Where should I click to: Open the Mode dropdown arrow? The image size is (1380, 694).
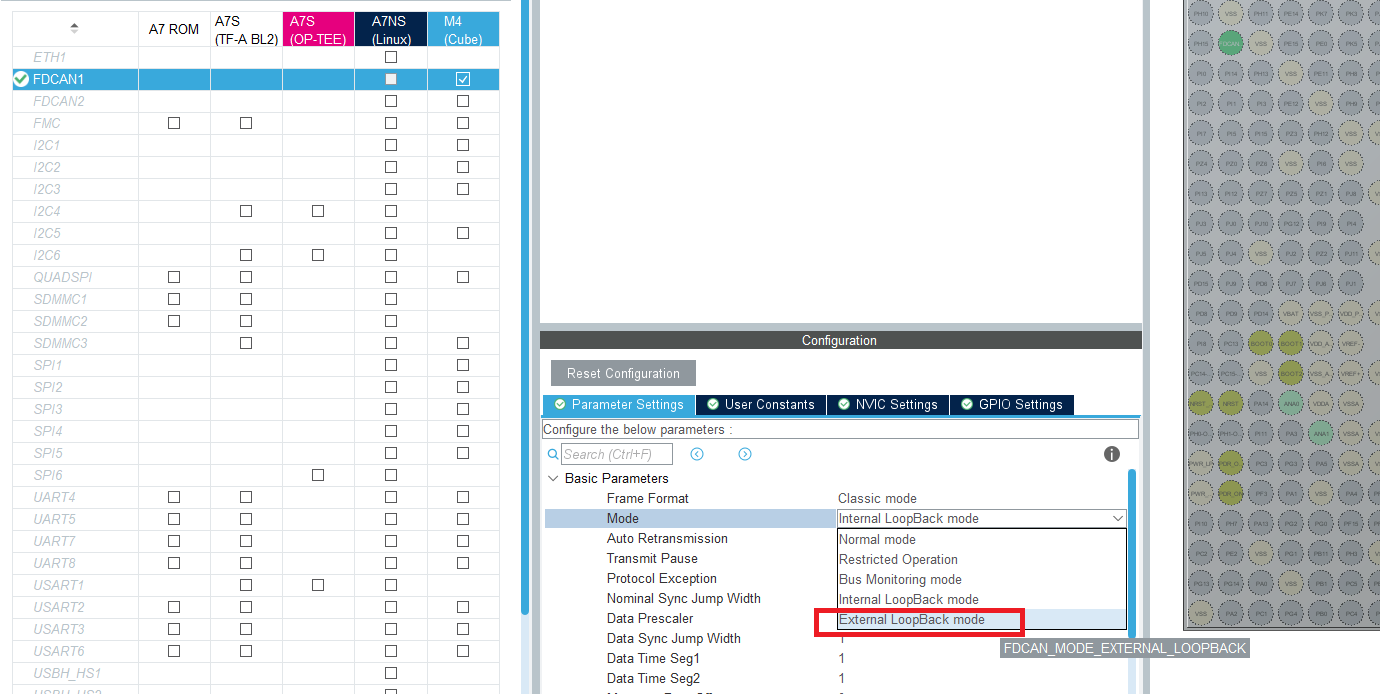point(1119,518)
